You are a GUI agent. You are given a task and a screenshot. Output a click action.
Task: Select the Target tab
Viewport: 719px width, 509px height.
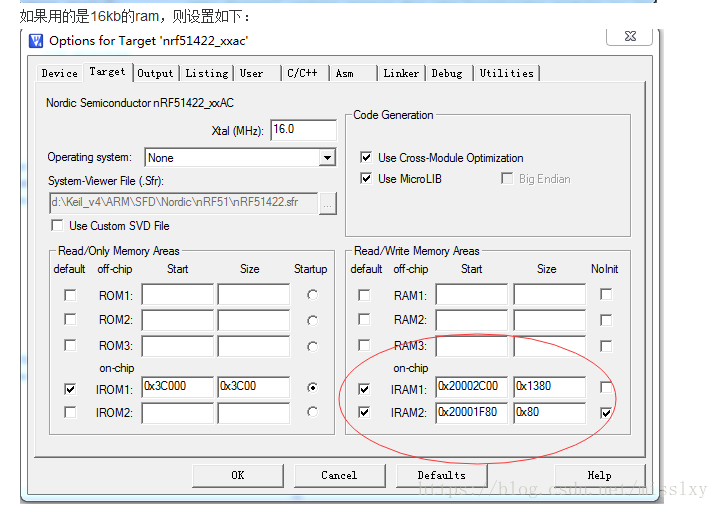click(x=108, y=72)
